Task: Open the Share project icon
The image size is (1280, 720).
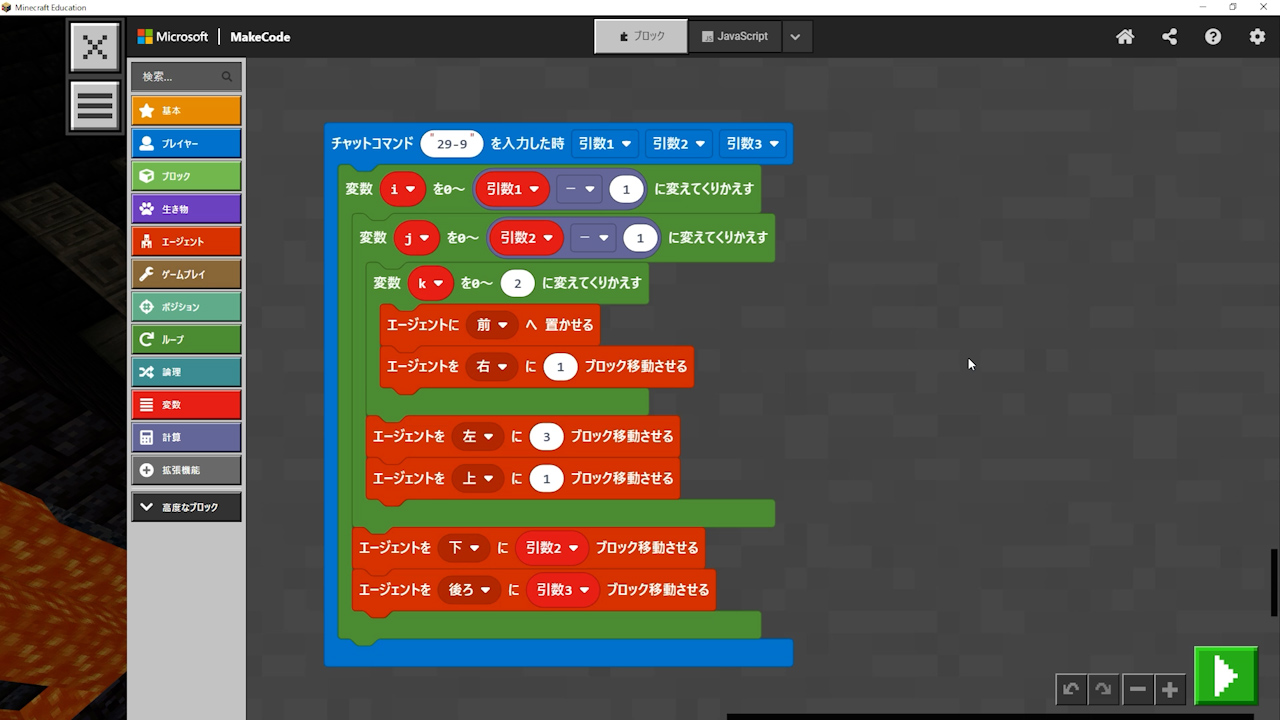Action: (1169, 37)
